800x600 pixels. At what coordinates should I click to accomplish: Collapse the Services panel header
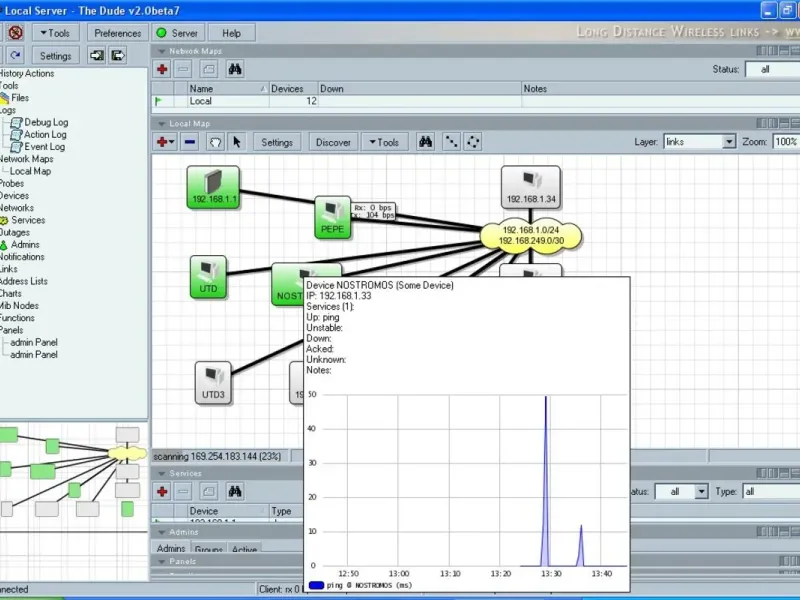pyautogui.click(x=162, y=473)
